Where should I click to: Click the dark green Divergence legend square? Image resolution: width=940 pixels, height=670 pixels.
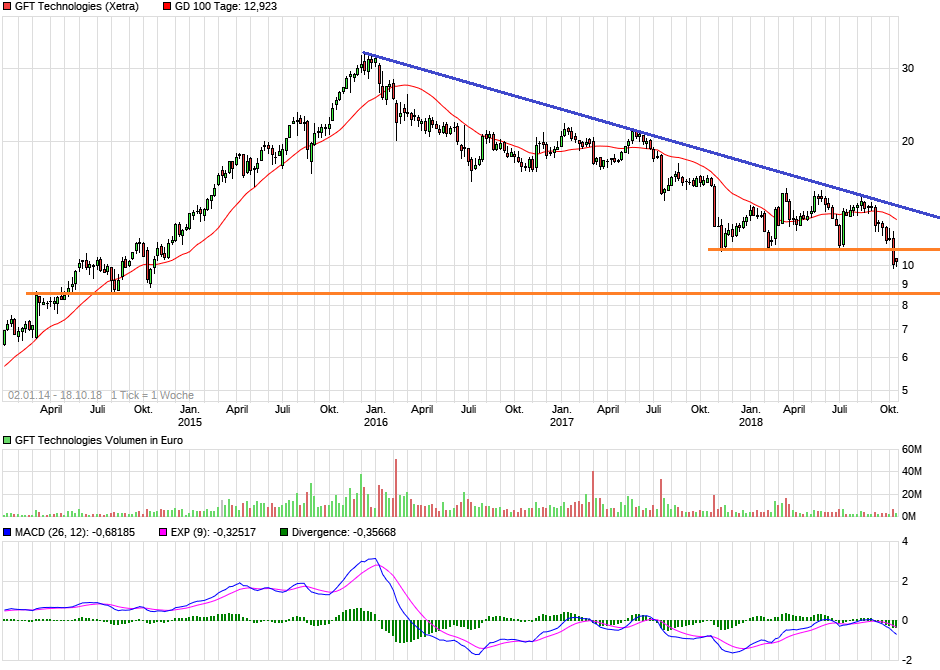pos(284,532)
